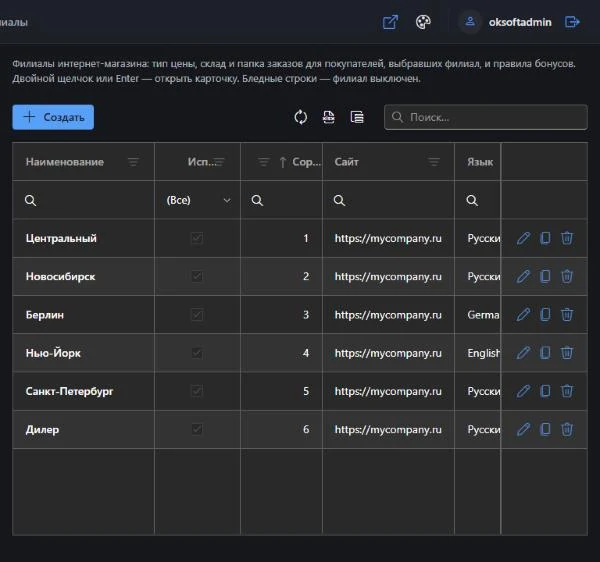This screenshot has width=600, height=562.
Task: Log out using the exit icon
Action: point(572,22)
